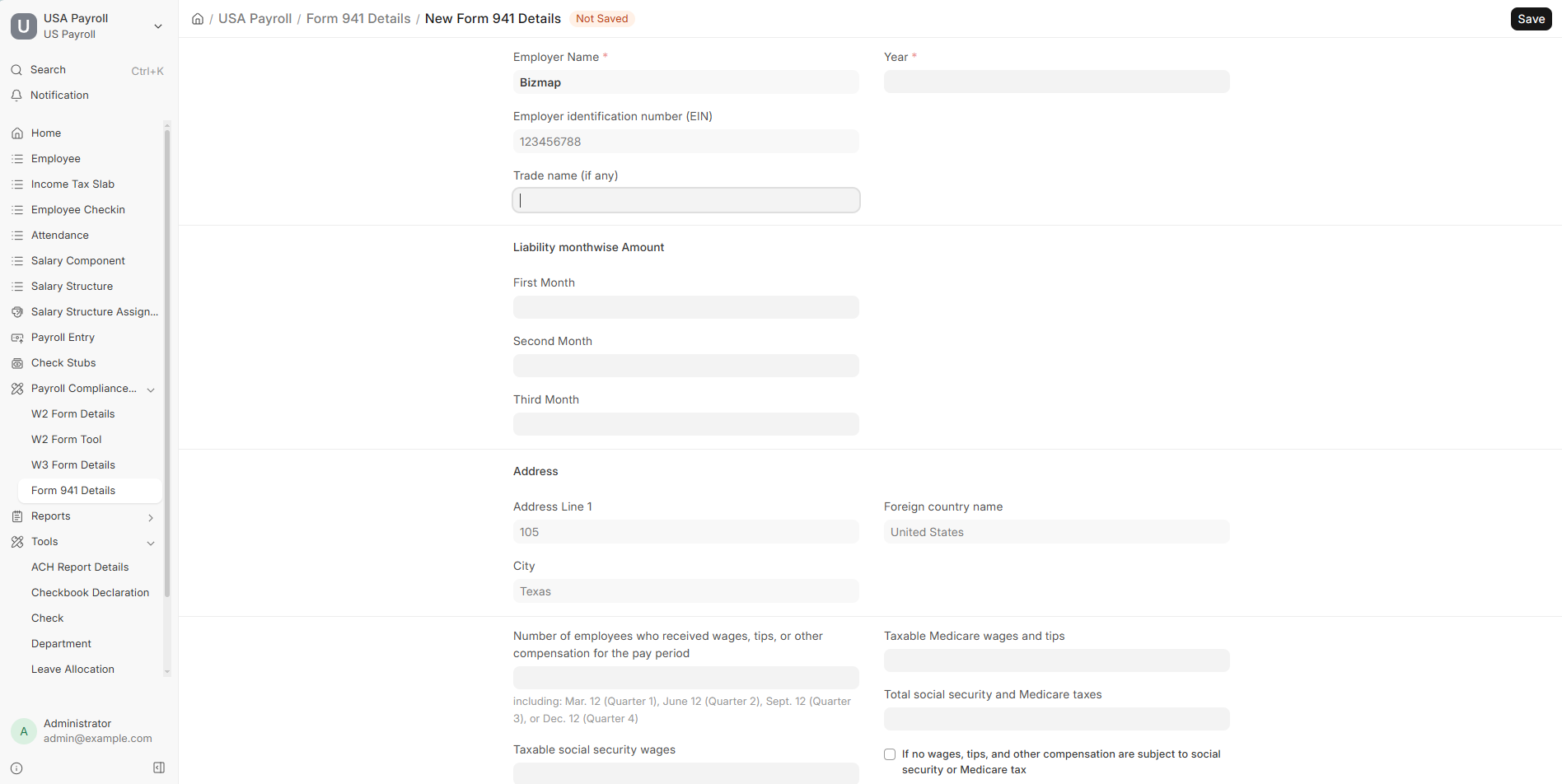1562x784 pixels.
Task: Click the First Month input field
Action: click(x=686, y=307)
